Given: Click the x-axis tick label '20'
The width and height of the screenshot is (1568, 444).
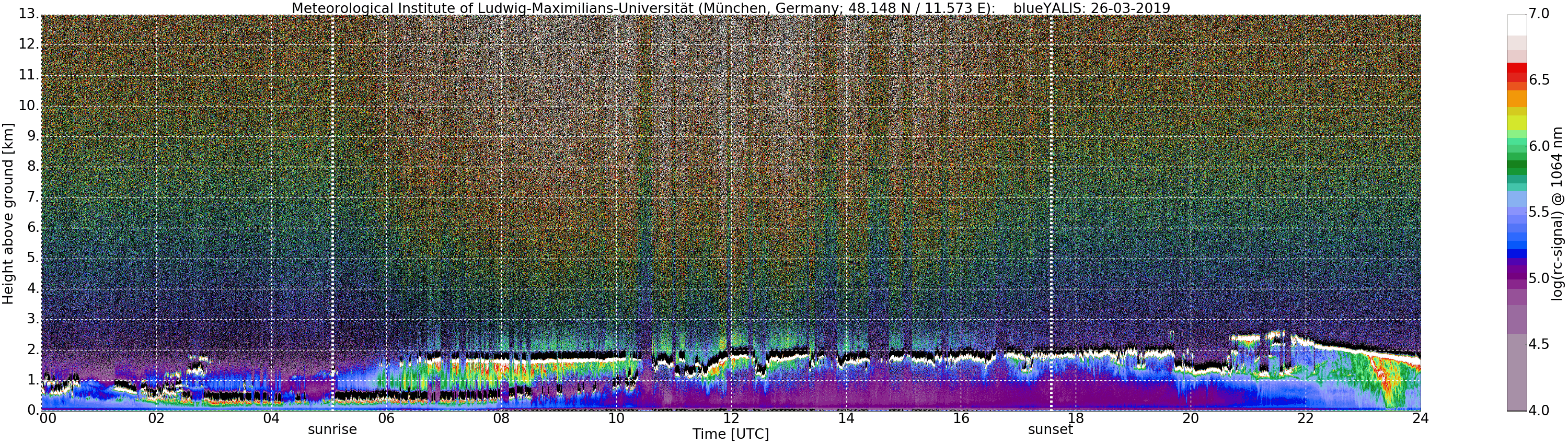Looking at the screenshot, I should [x=1191, y=418].
